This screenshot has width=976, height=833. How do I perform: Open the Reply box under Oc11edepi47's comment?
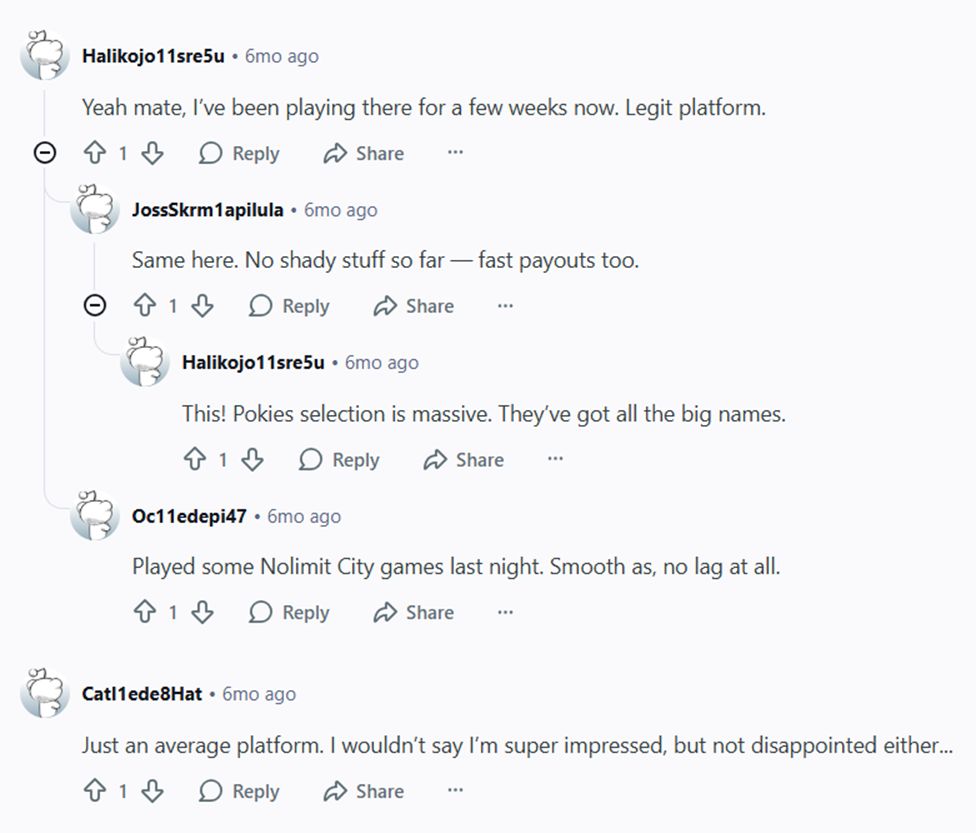pyautogui.click(x=290, y=612)
